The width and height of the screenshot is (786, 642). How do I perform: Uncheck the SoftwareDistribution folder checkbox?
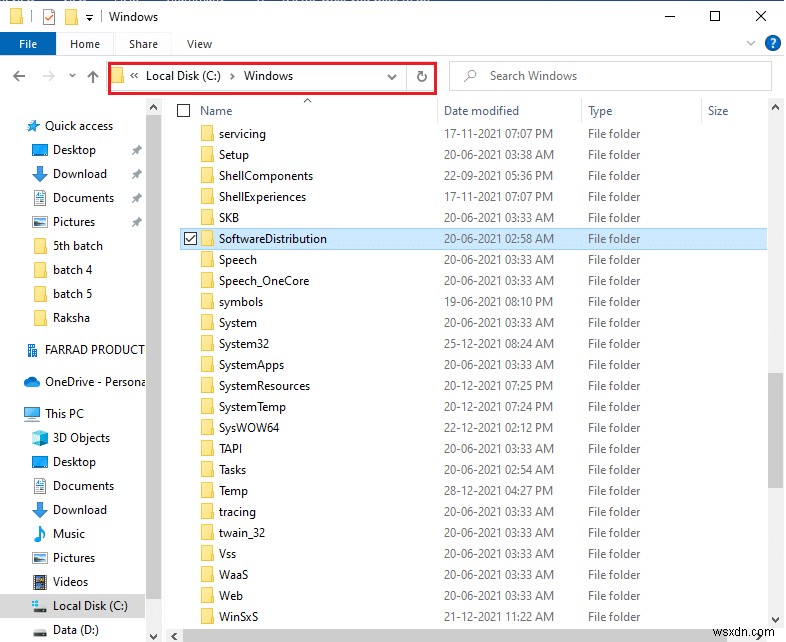[190, 239]
